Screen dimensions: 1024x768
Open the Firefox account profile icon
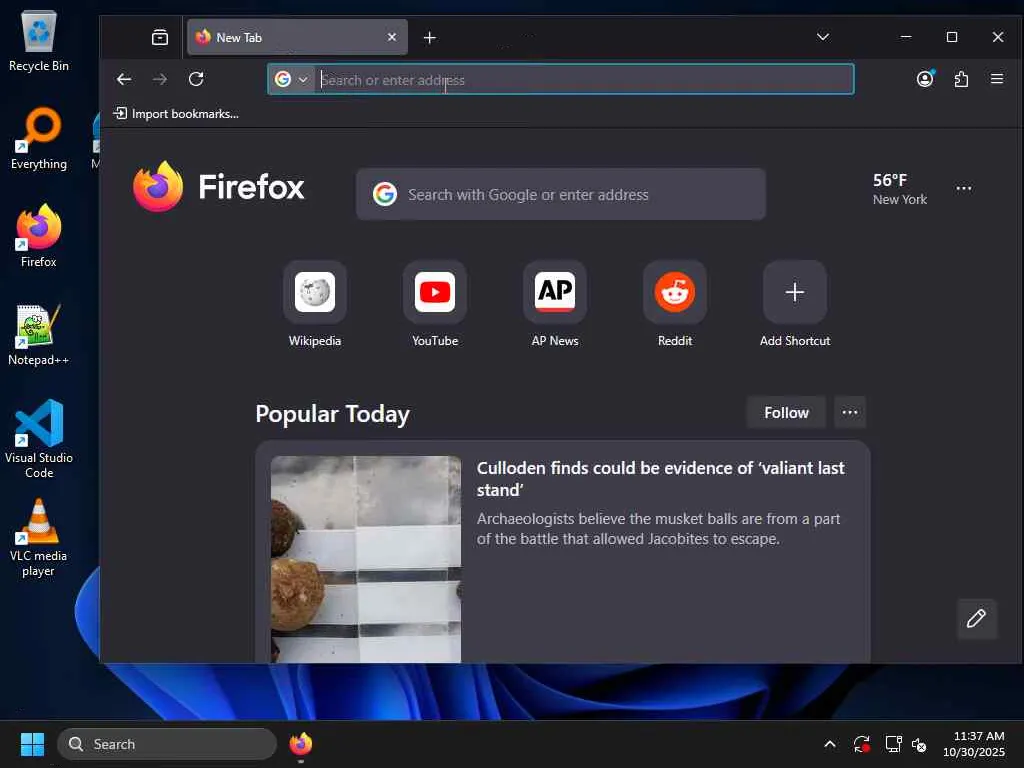pyautogui.click(x=925, y=79)
